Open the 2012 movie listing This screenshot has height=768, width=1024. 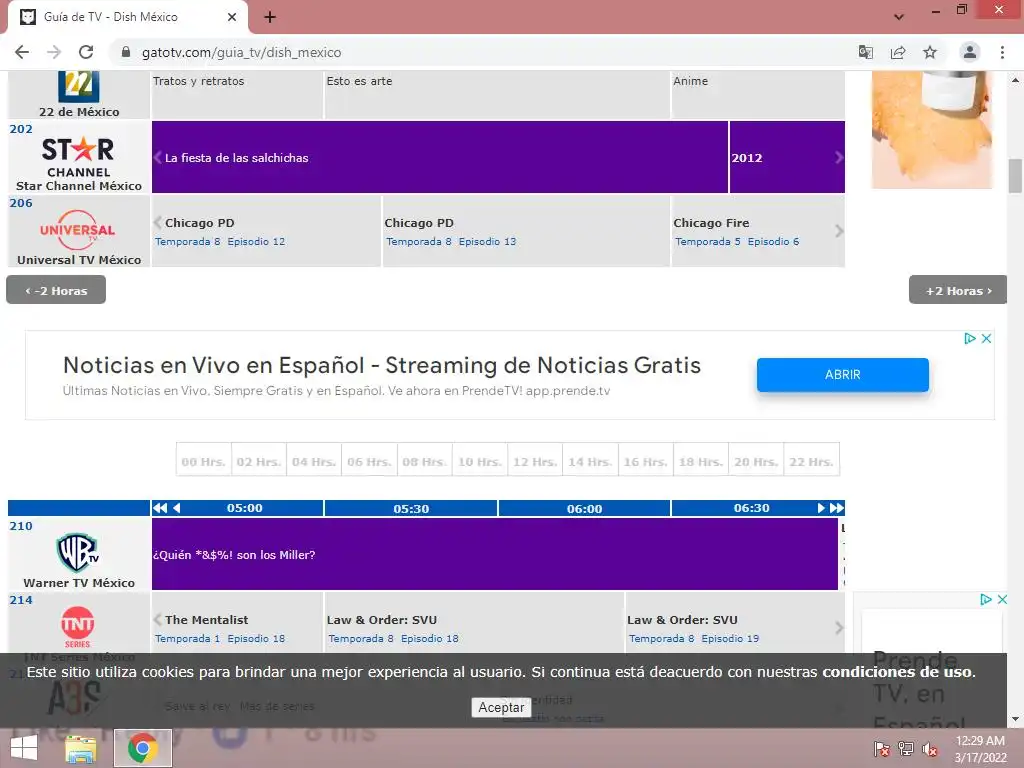787,157
